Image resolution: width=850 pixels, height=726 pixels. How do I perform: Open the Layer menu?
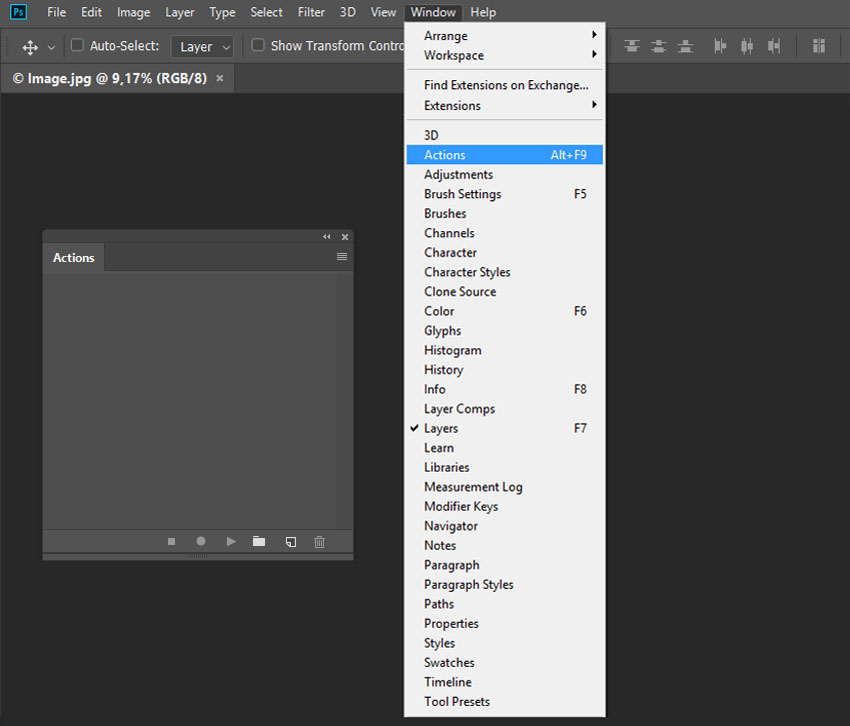coord(179,12)
